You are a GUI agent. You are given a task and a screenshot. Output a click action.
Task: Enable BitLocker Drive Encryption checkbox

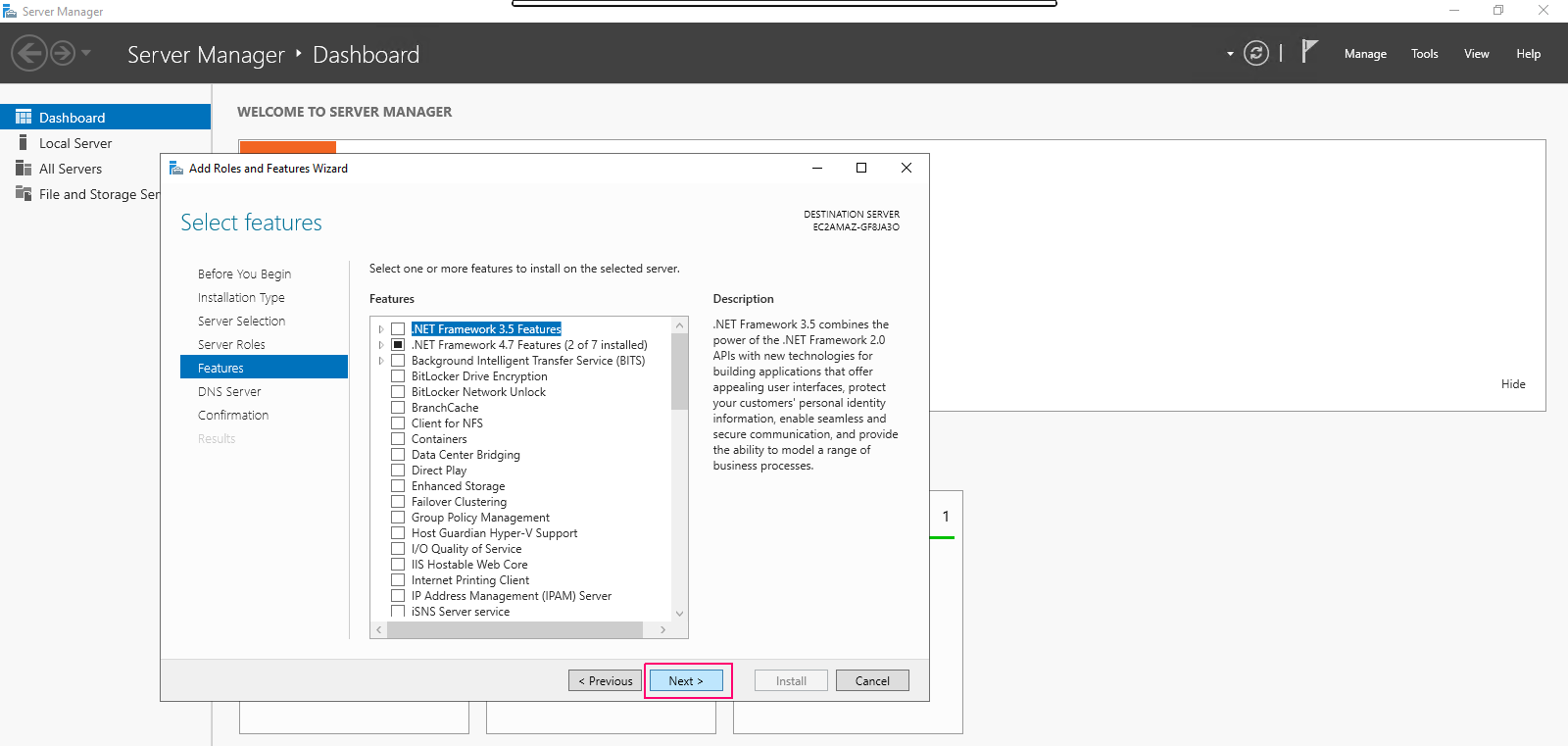point(398,376)
